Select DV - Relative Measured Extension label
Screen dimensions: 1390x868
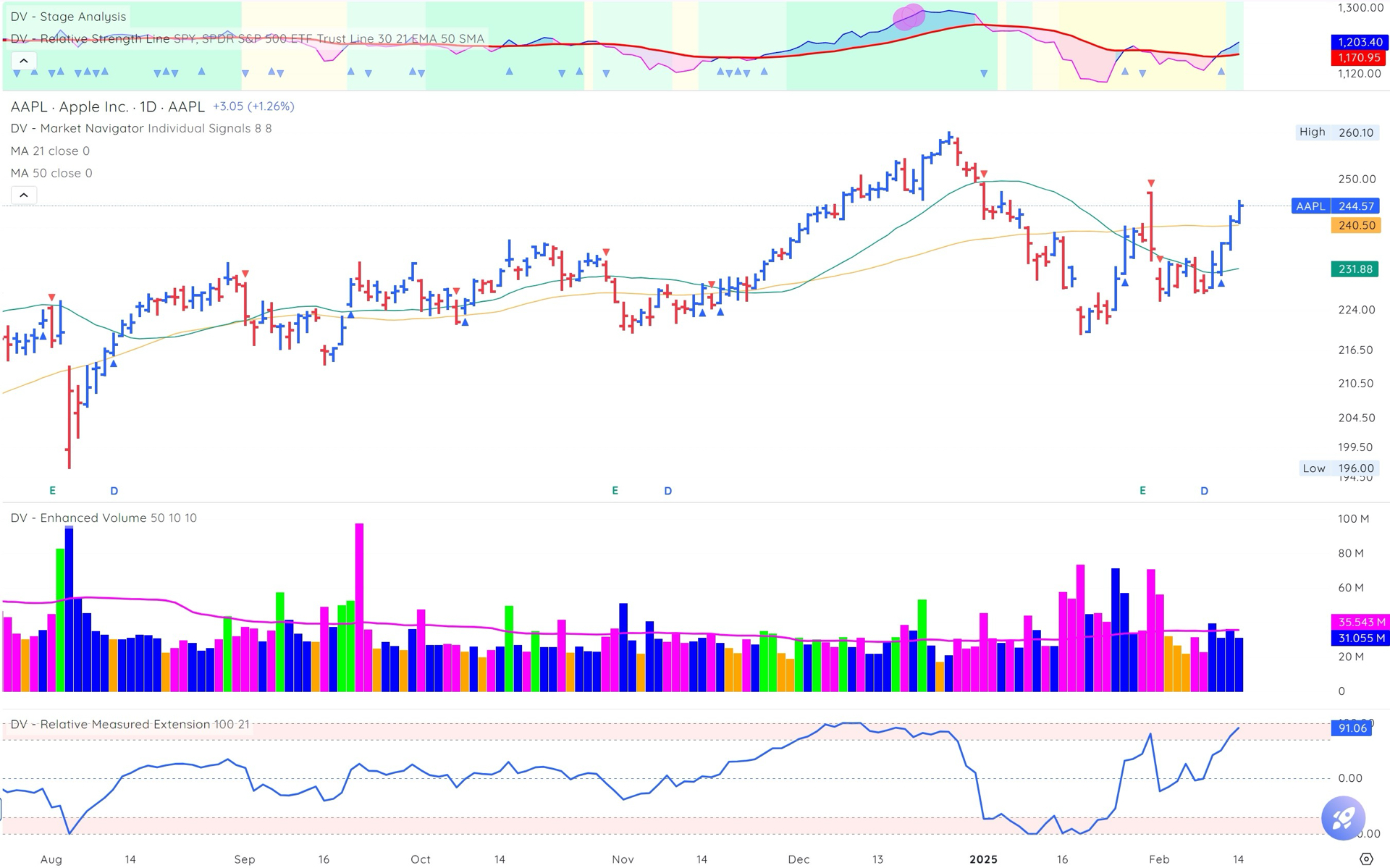110,725
